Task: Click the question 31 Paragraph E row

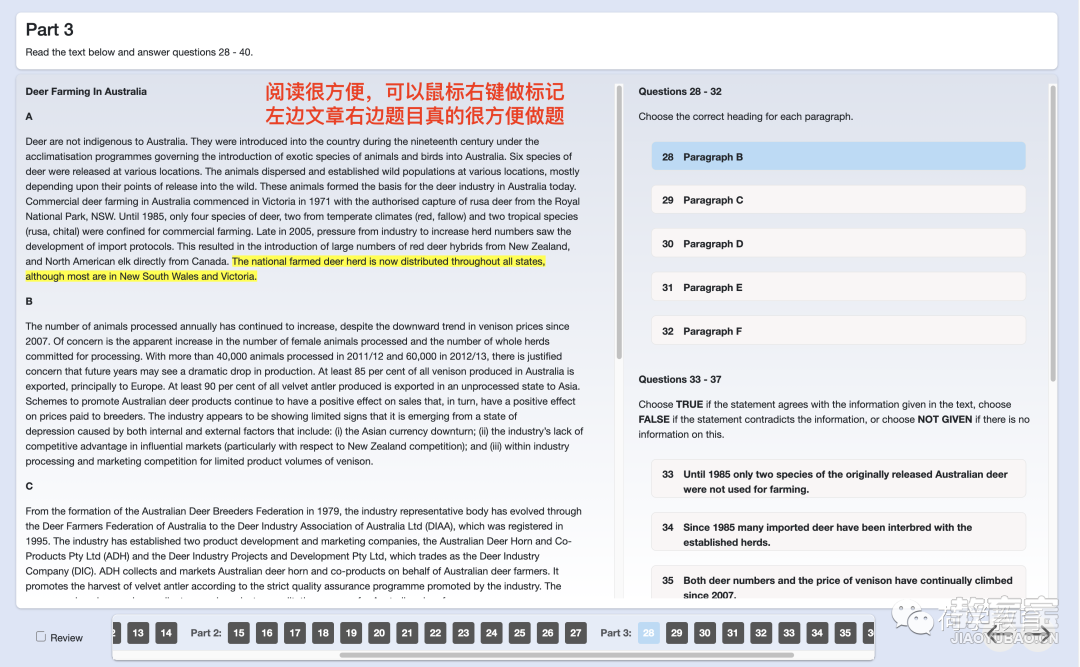Action: 838,287
